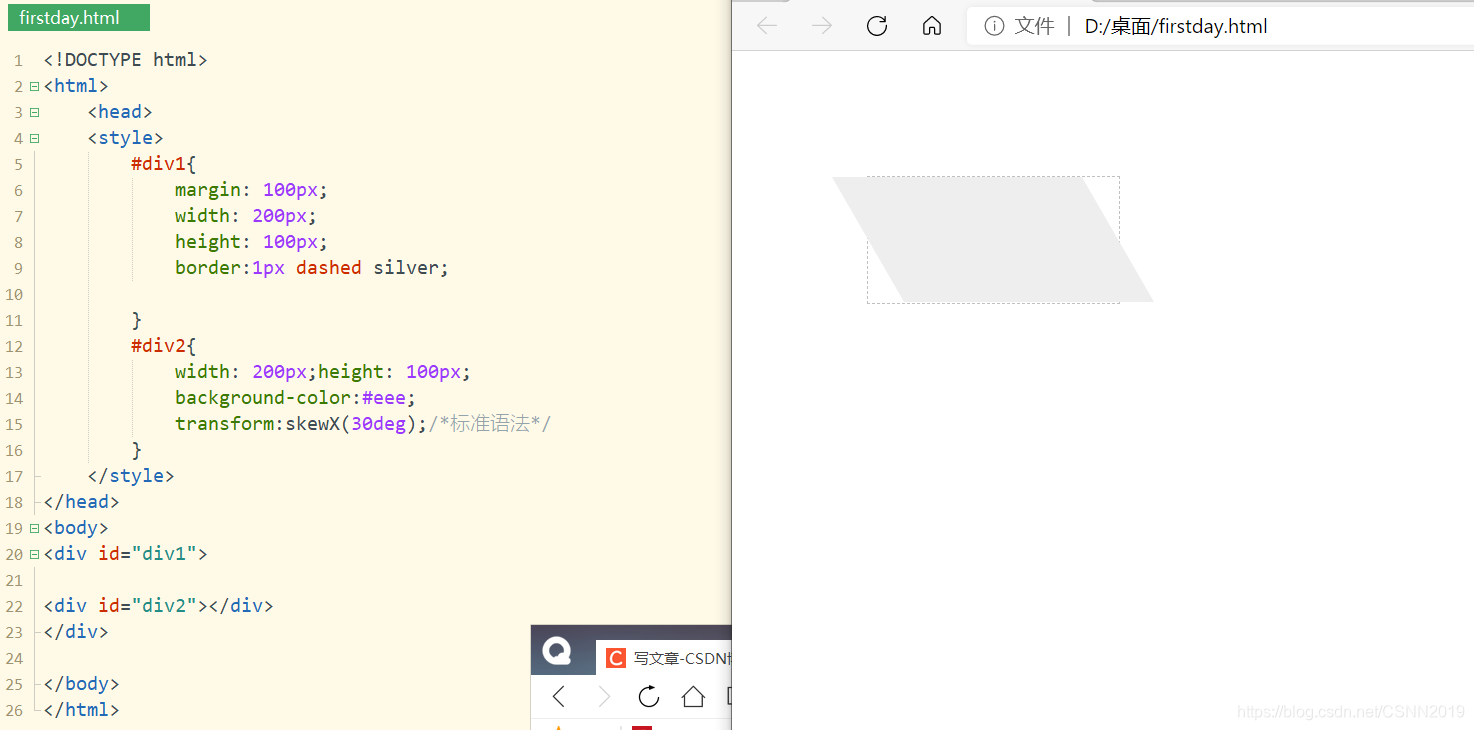This screenshot has width=1474, height=730.
Task: Click the Edge browser forward arrow
Action: pos(822,26)
